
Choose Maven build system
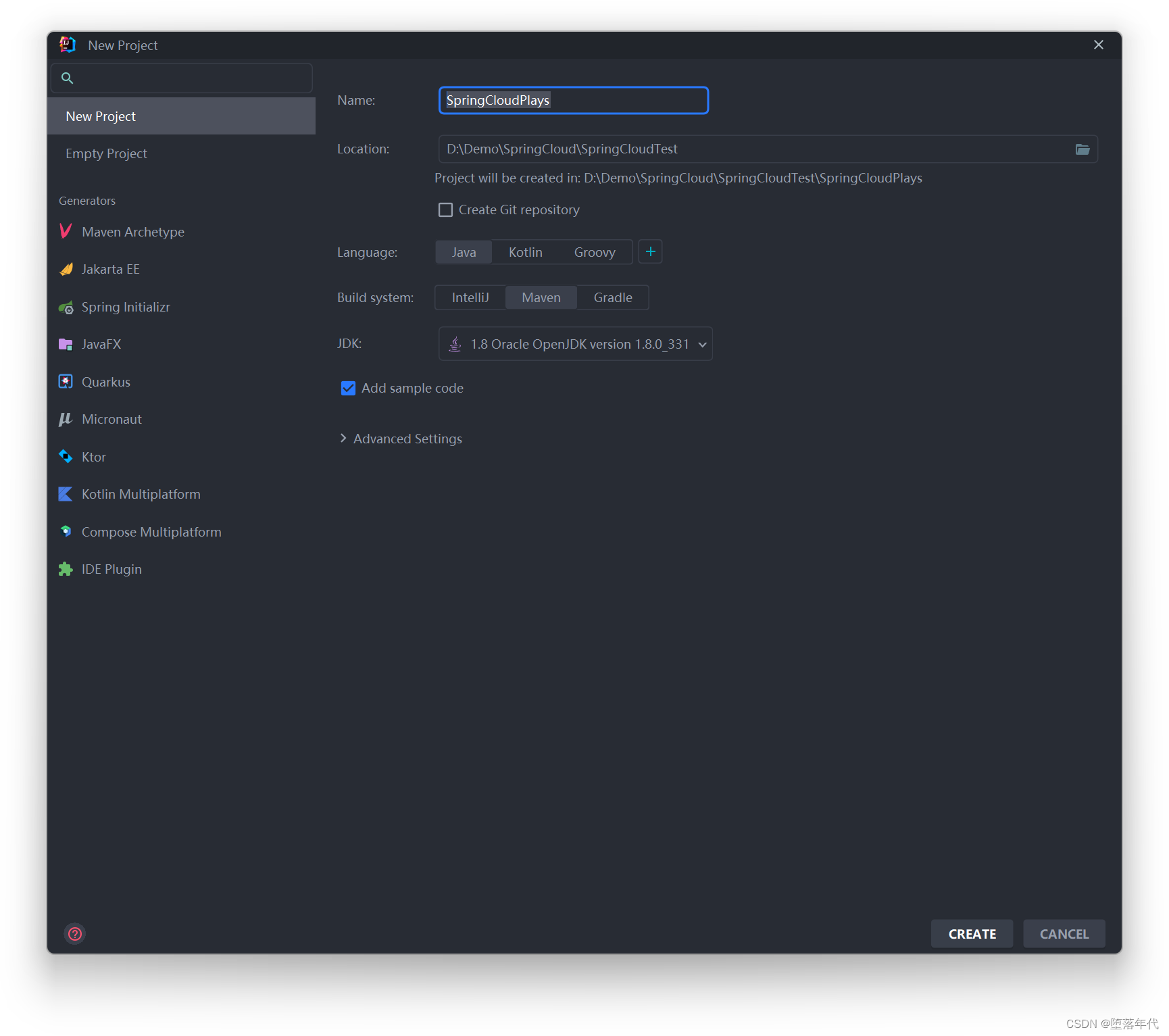[541, 297]
